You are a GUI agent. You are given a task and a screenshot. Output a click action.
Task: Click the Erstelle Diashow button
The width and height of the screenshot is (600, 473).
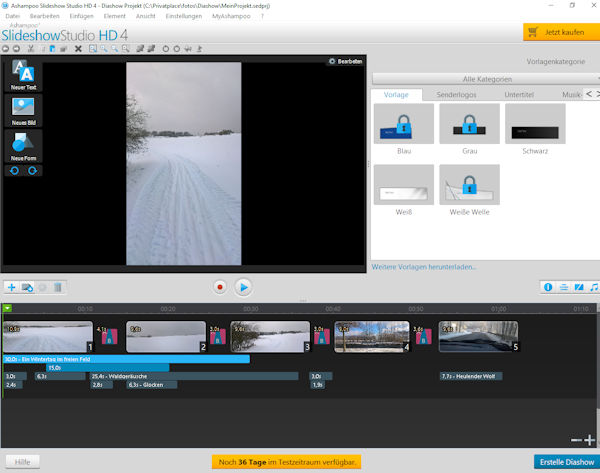tap(567, 462)
